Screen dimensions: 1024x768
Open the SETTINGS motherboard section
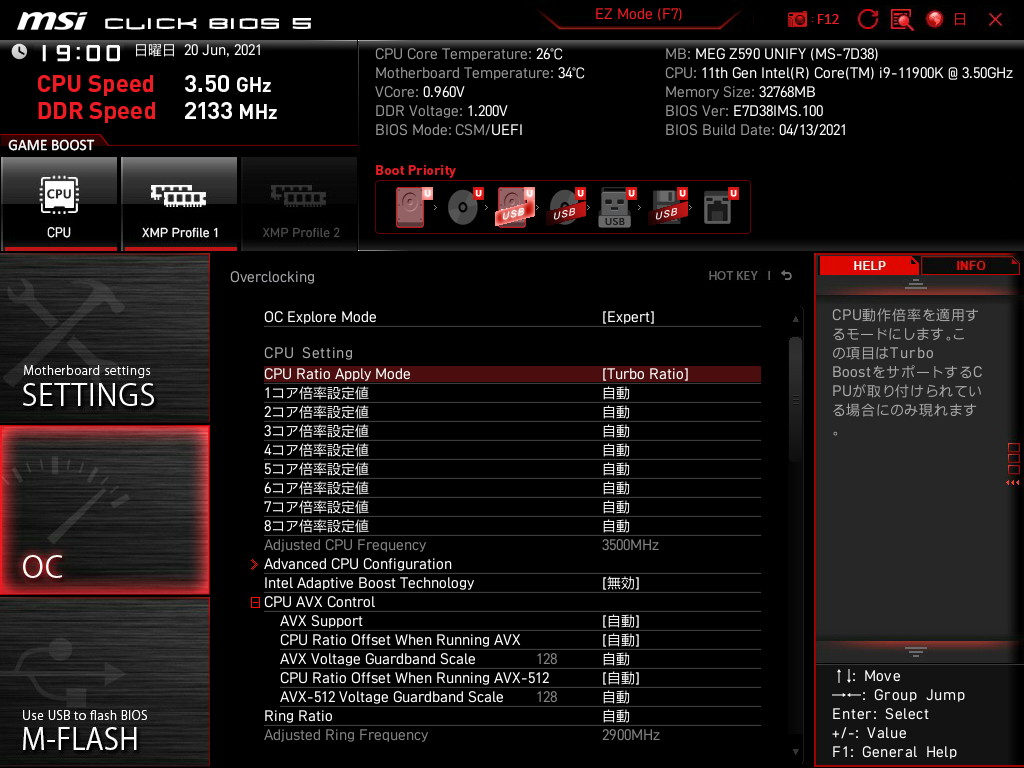[104, 338]
